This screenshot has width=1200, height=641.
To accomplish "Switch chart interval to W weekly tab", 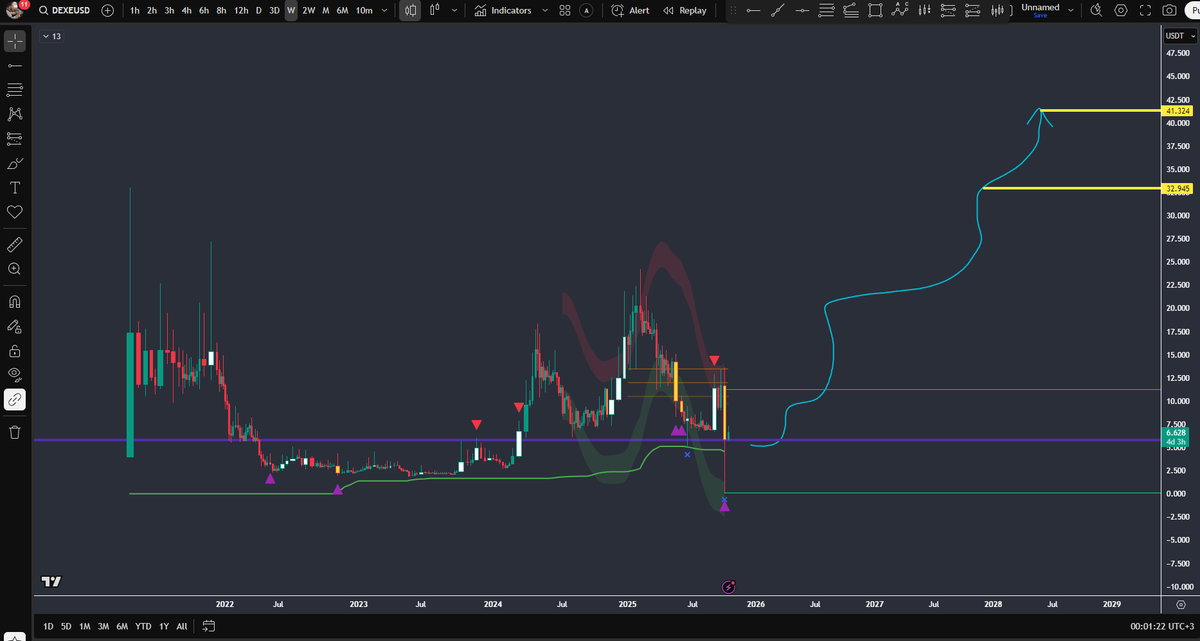I will click(291, 10).
